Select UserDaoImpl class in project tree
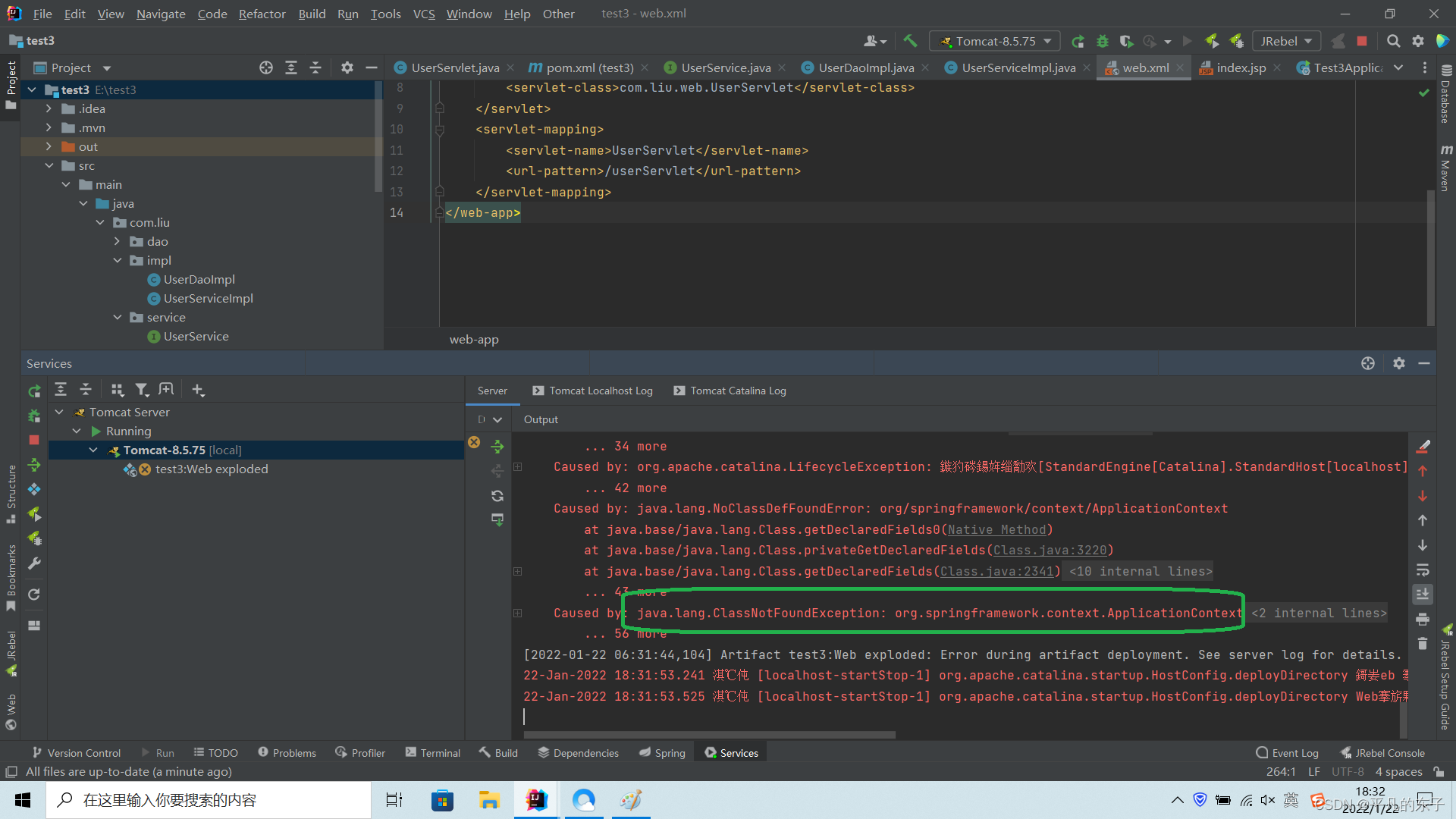Screen dimensions: 1456x819 (199, 279)
